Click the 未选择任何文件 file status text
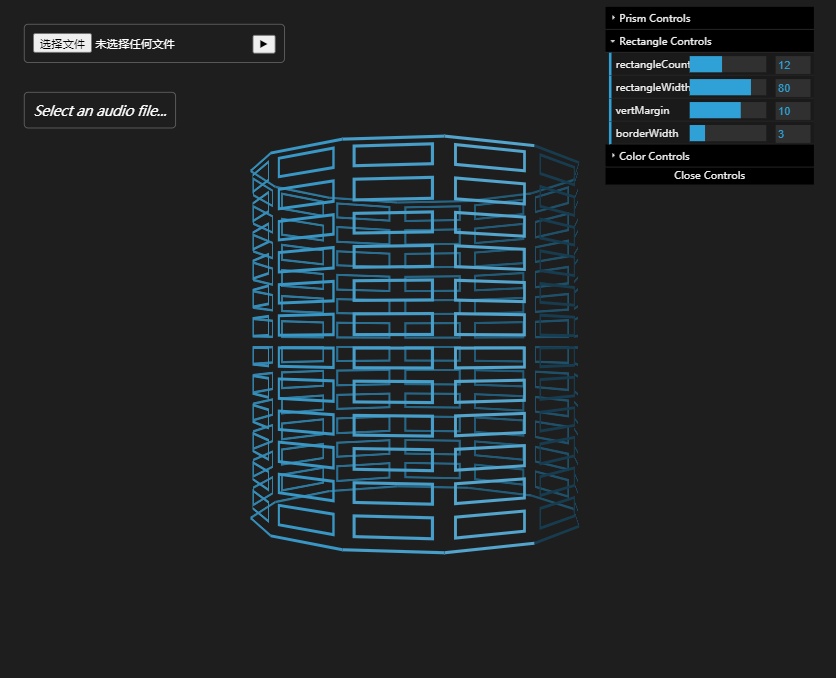The width and height of the screenshot is (836, 678). coord(135,44)
